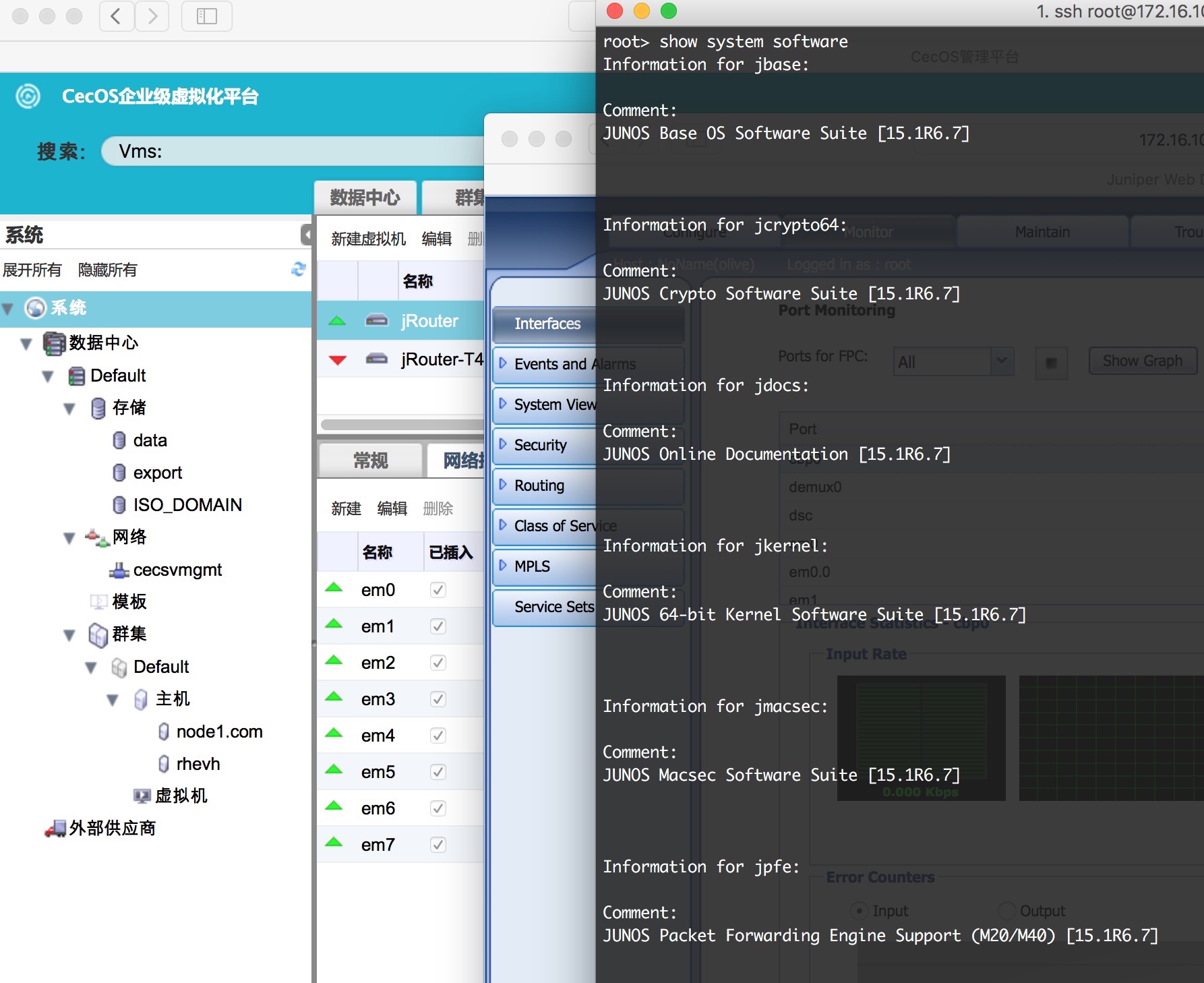The height and width of the screenshot is (983, 1204).
Task: Click the browser forward navigation arrow
Action: (x=152, y=16)
